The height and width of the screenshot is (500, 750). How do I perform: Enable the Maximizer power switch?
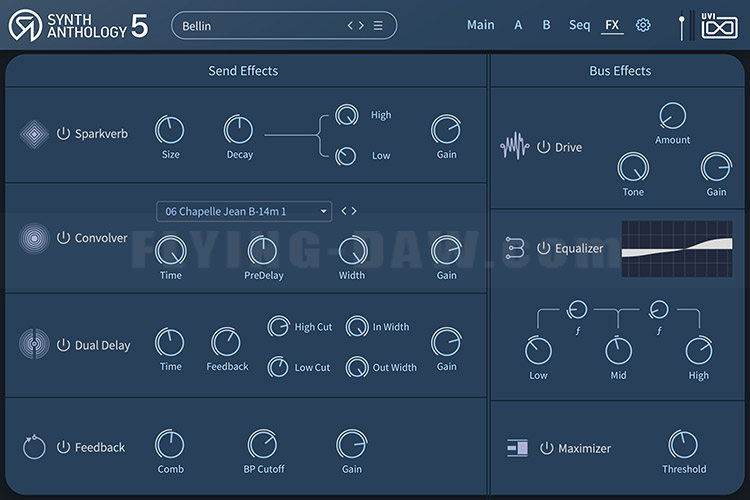546,448
